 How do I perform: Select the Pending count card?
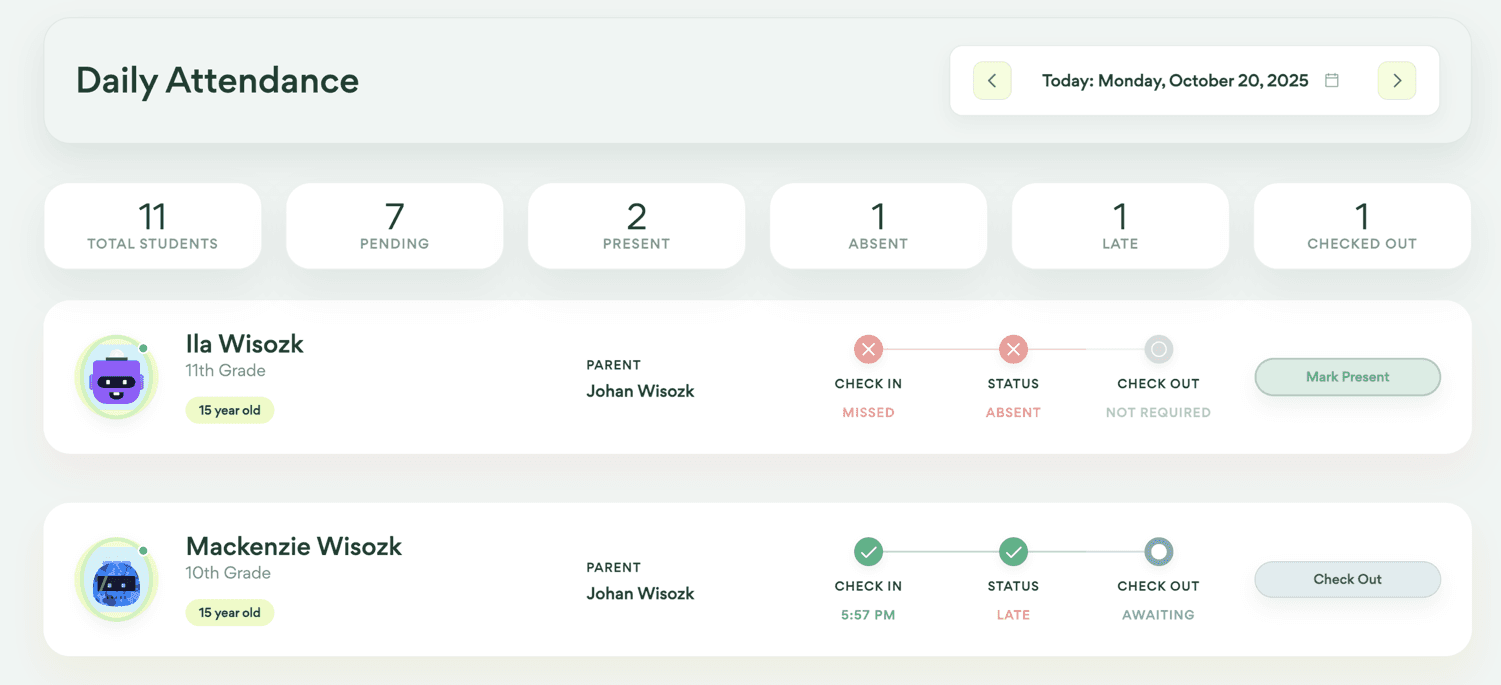click(394, 226)
